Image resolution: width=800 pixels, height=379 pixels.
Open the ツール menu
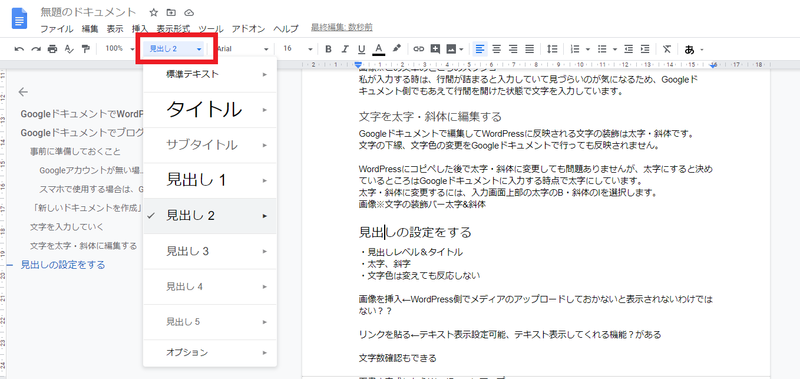pos(211,29)
